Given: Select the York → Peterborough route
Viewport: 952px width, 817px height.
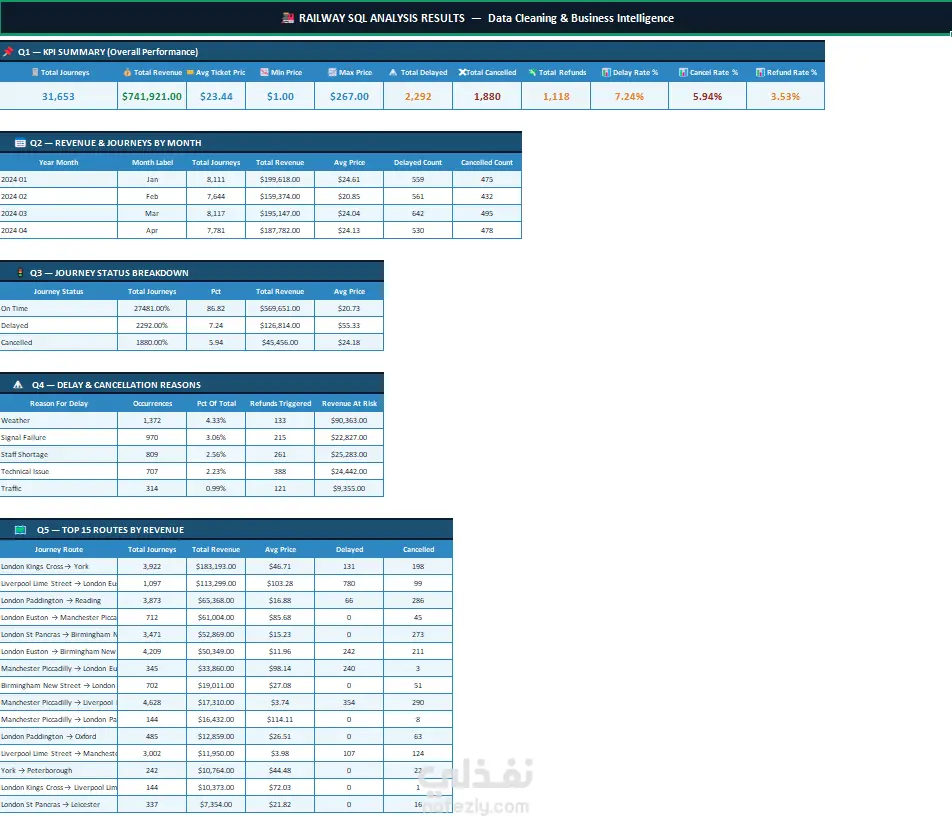Looking at the screenshot, I should click(x=36, y=770).
